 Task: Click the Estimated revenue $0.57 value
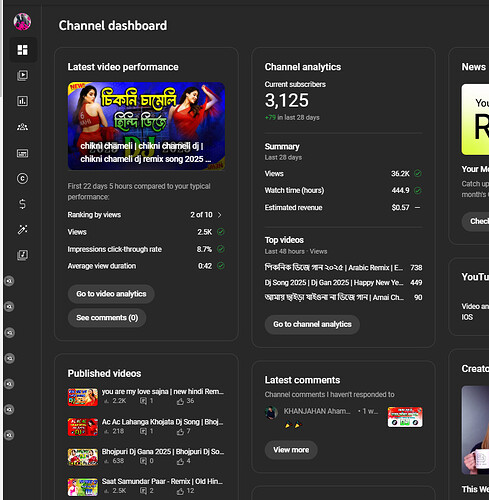(x=400, y=207)
